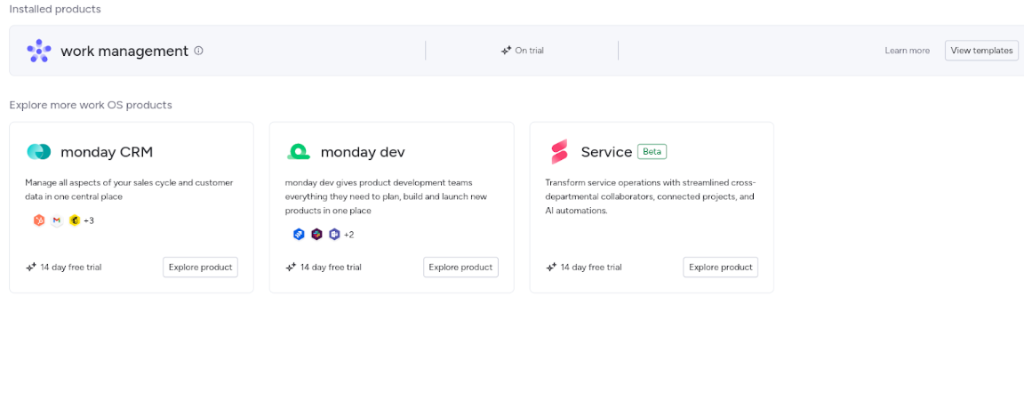Open the info icon beside work management
1024x409 pixels.
point(199,50)
